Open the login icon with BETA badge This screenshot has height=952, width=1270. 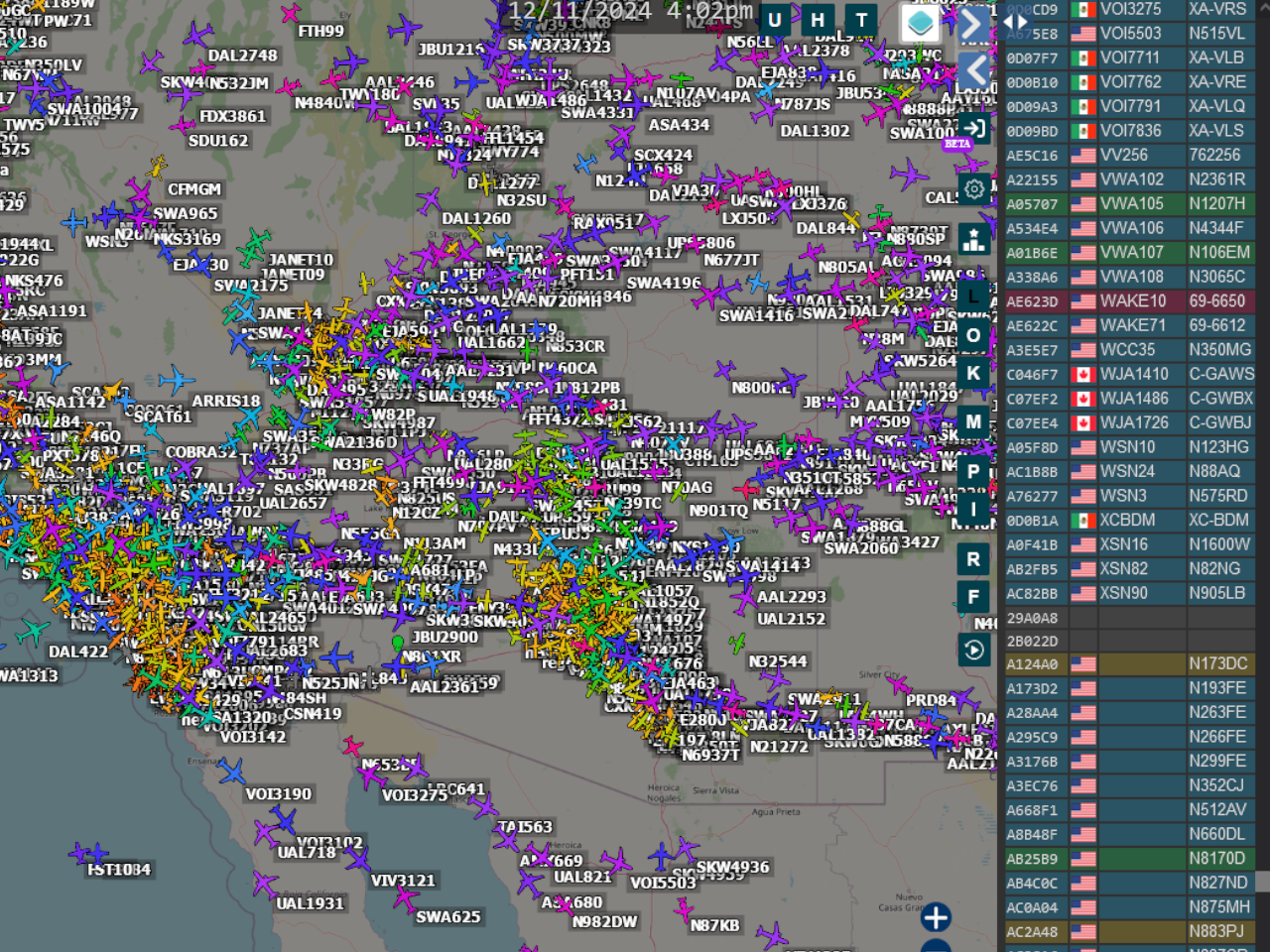tap(974, 129)
